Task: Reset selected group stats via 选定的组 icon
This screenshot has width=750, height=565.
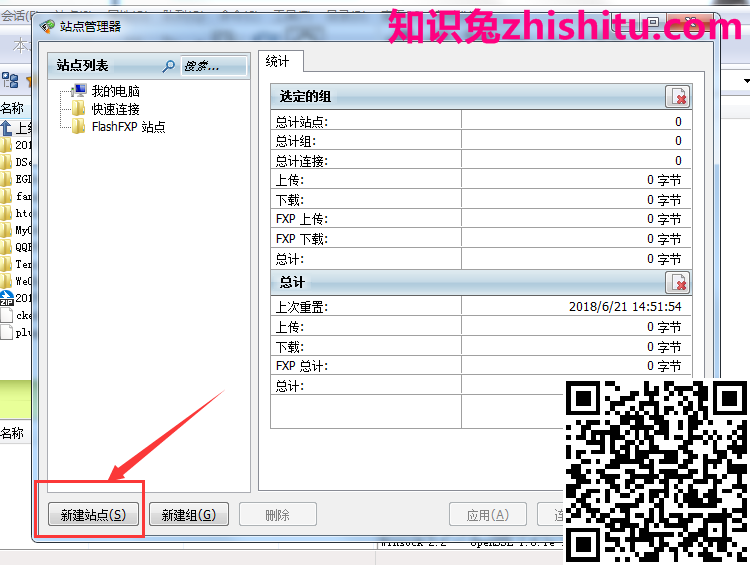Action: pos(677,97)
